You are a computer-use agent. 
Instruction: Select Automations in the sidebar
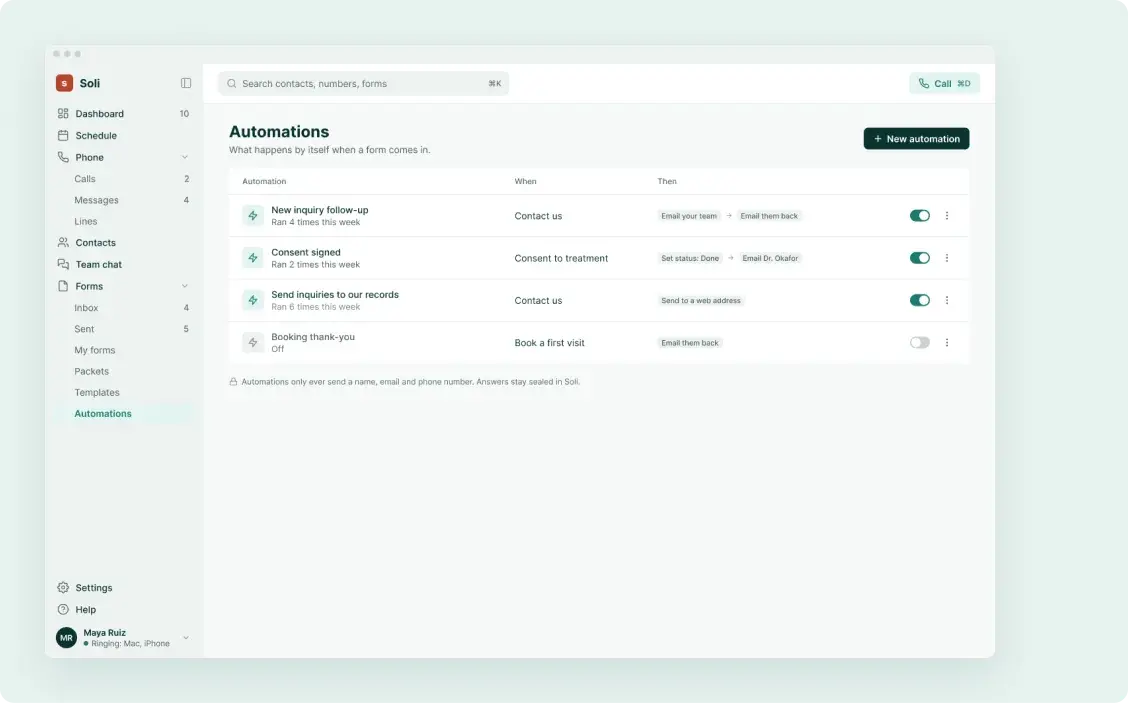click(124, 414)
